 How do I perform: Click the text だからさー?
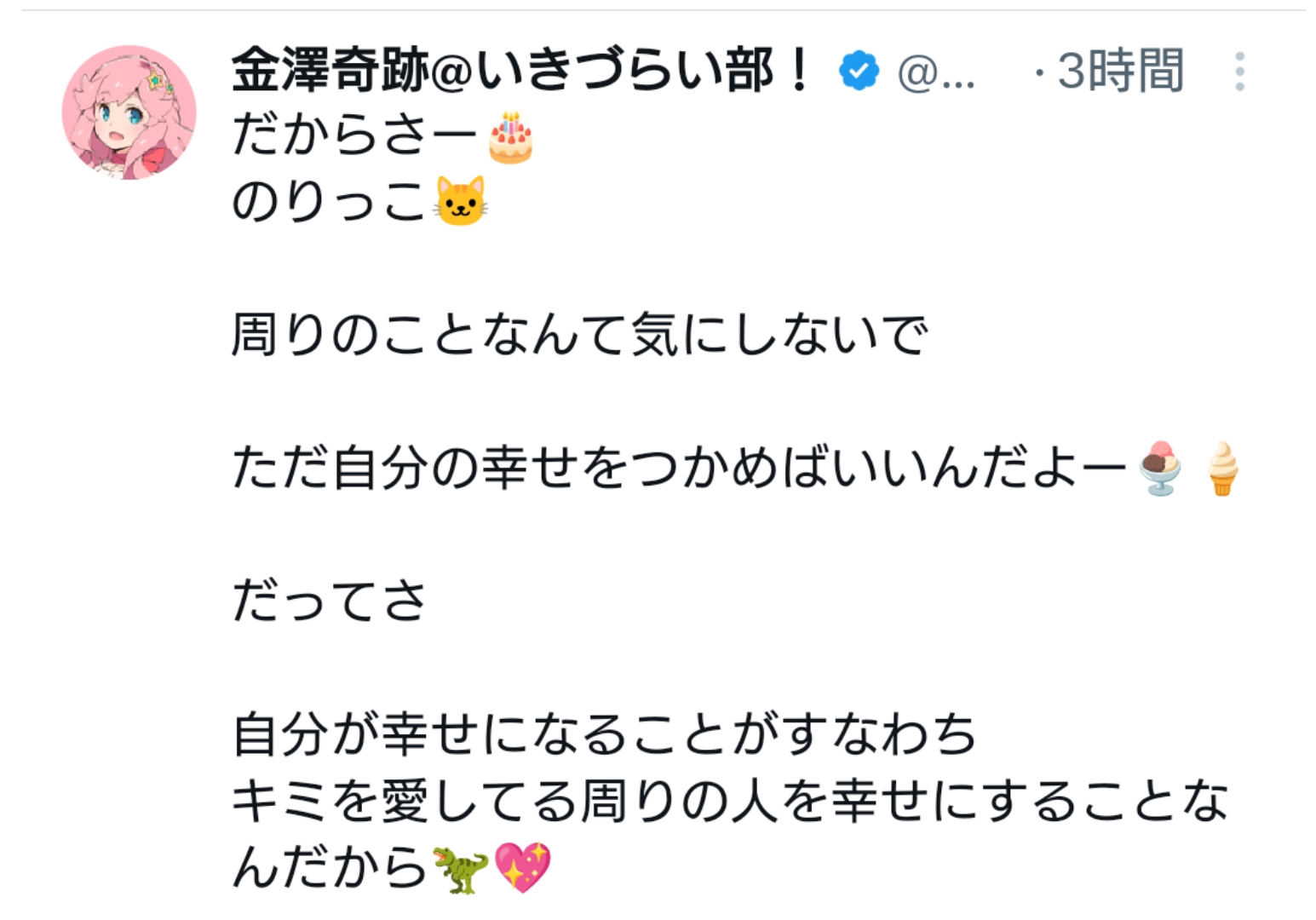(x=353, y=136)
